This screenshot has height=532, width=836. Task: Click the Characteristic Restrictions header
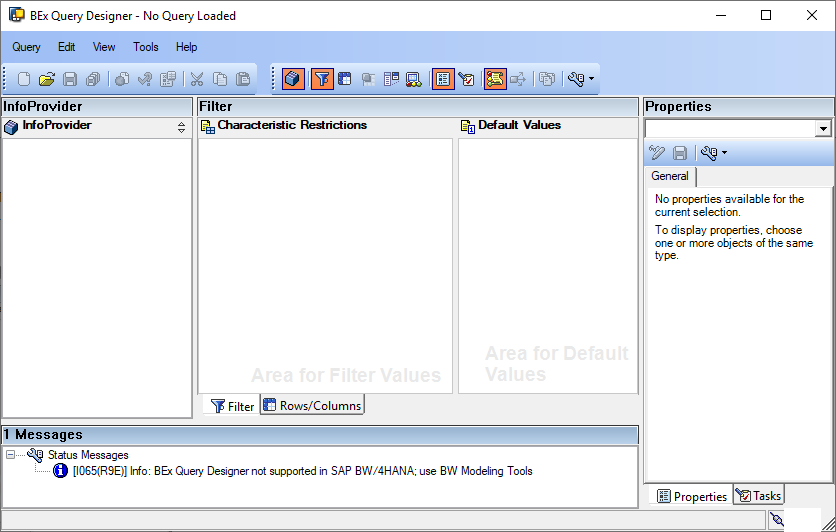292,125
